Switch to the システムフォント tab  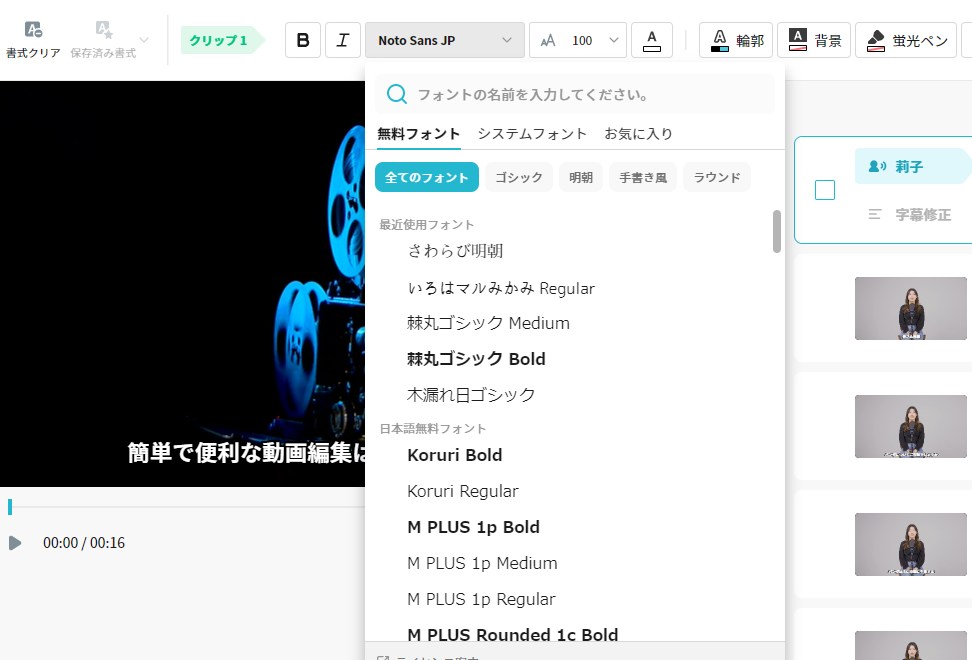coord(532,134)
